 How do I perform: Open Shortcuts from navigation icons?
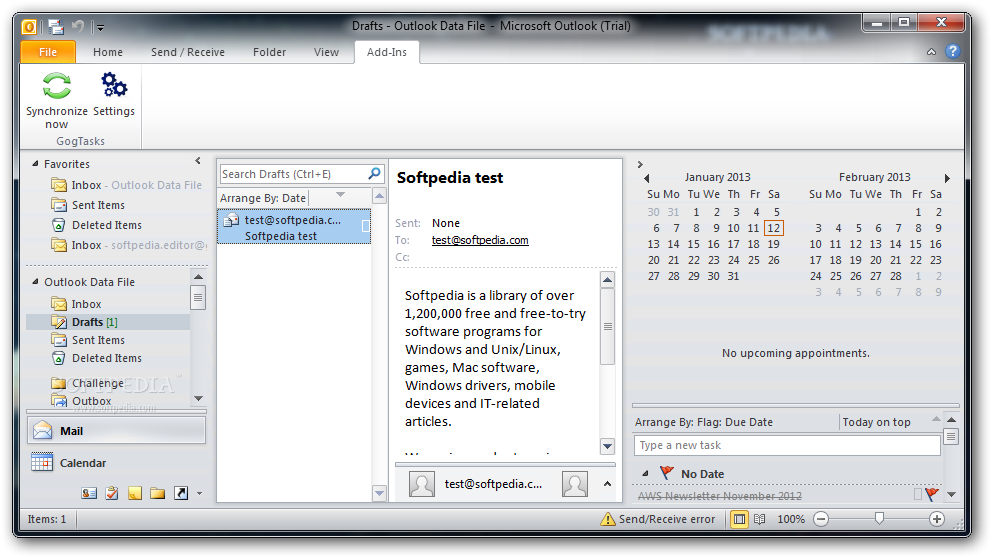point(181,493)
